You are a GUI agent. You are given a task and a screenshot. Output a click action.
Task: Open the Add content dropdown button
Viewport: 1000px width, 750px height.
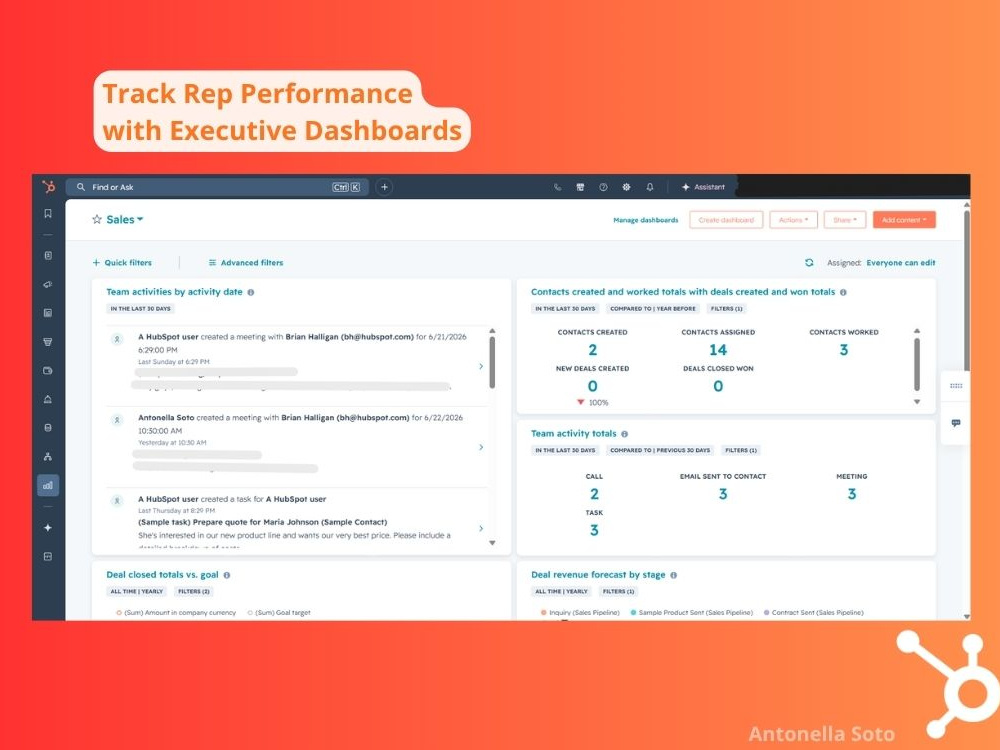[904, 220]
